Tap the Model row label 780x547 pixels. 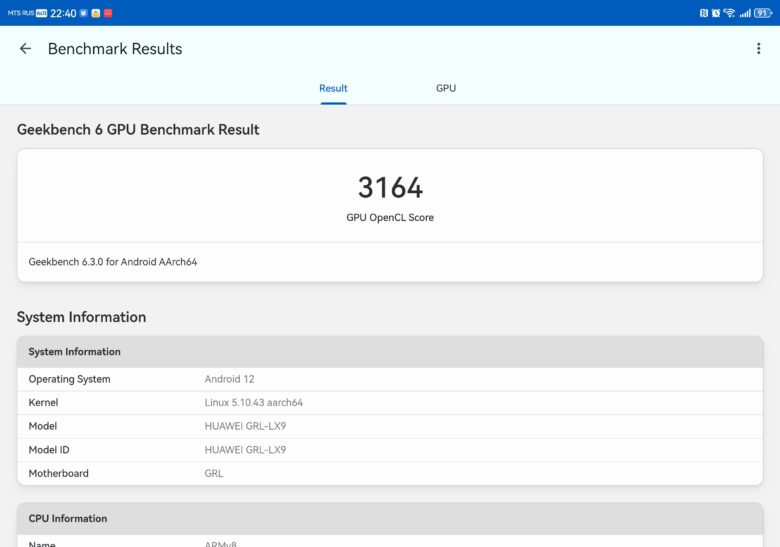pos(43,426)
